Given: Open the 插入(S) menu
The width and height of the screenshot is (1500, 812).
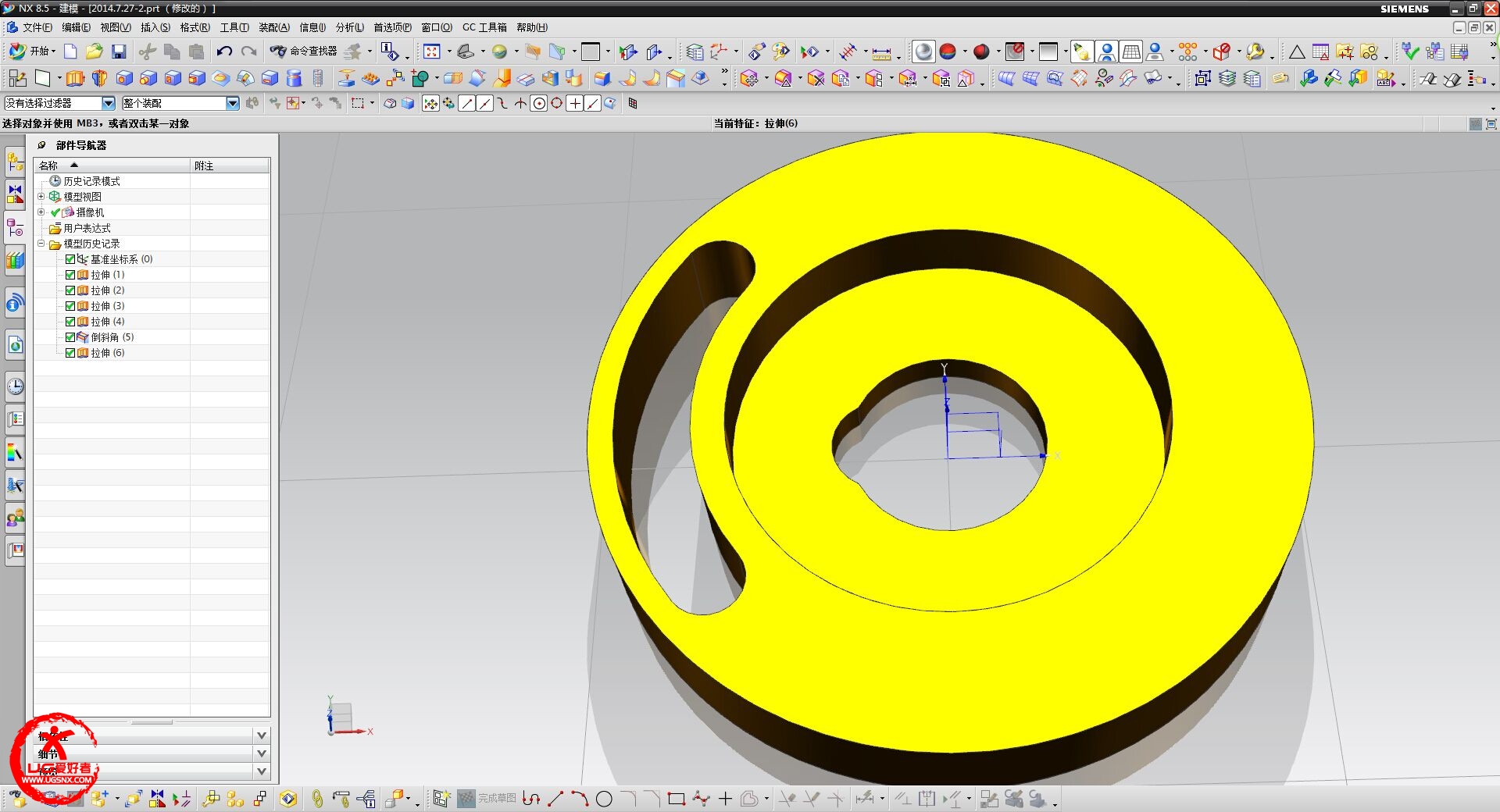Looking at the screenshot, I should [x=155, y=27].
